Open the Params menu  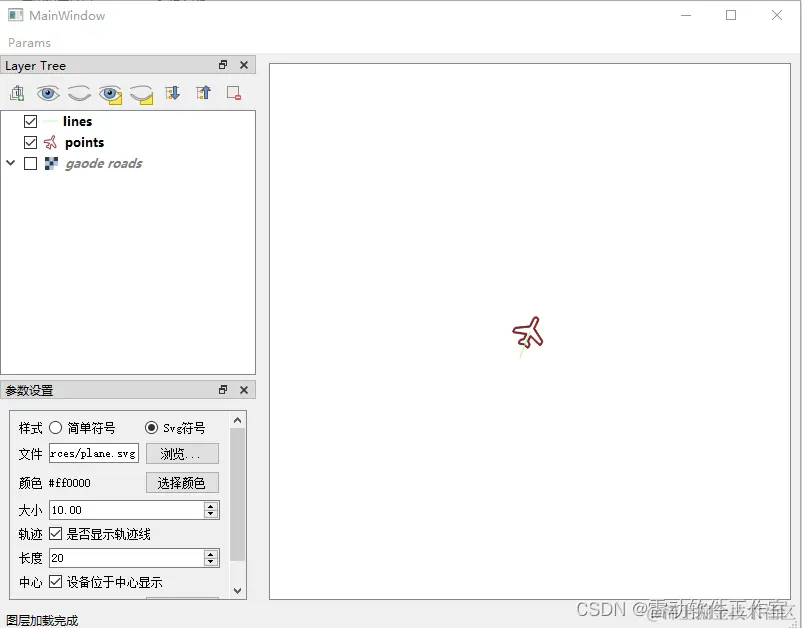(x=29, y=42)
